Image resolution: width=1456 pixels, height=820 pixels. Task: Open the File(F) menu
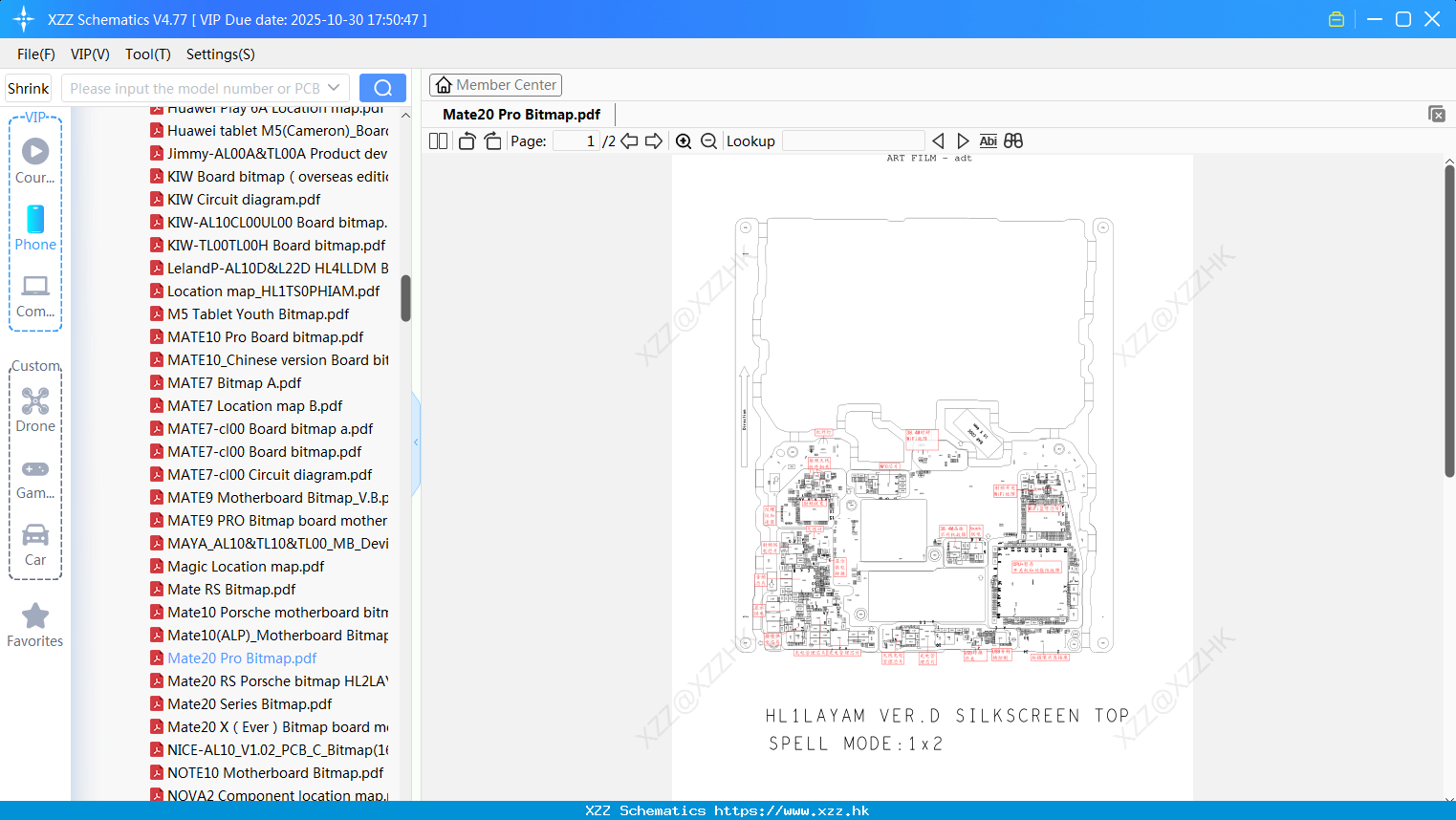tap(36, 54)
